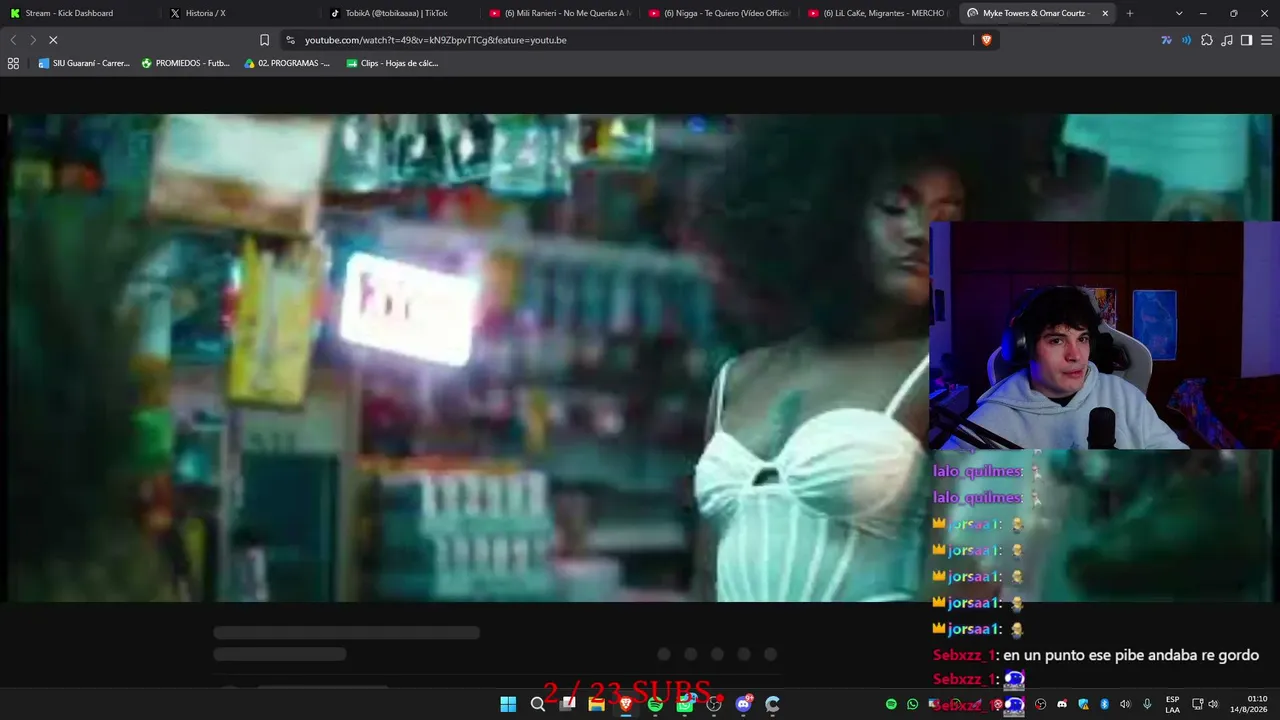Image resolution: width=1280 pixels, height=720 pixels.
Task: Open the Windows Start menu
Action: coord(508,704)
